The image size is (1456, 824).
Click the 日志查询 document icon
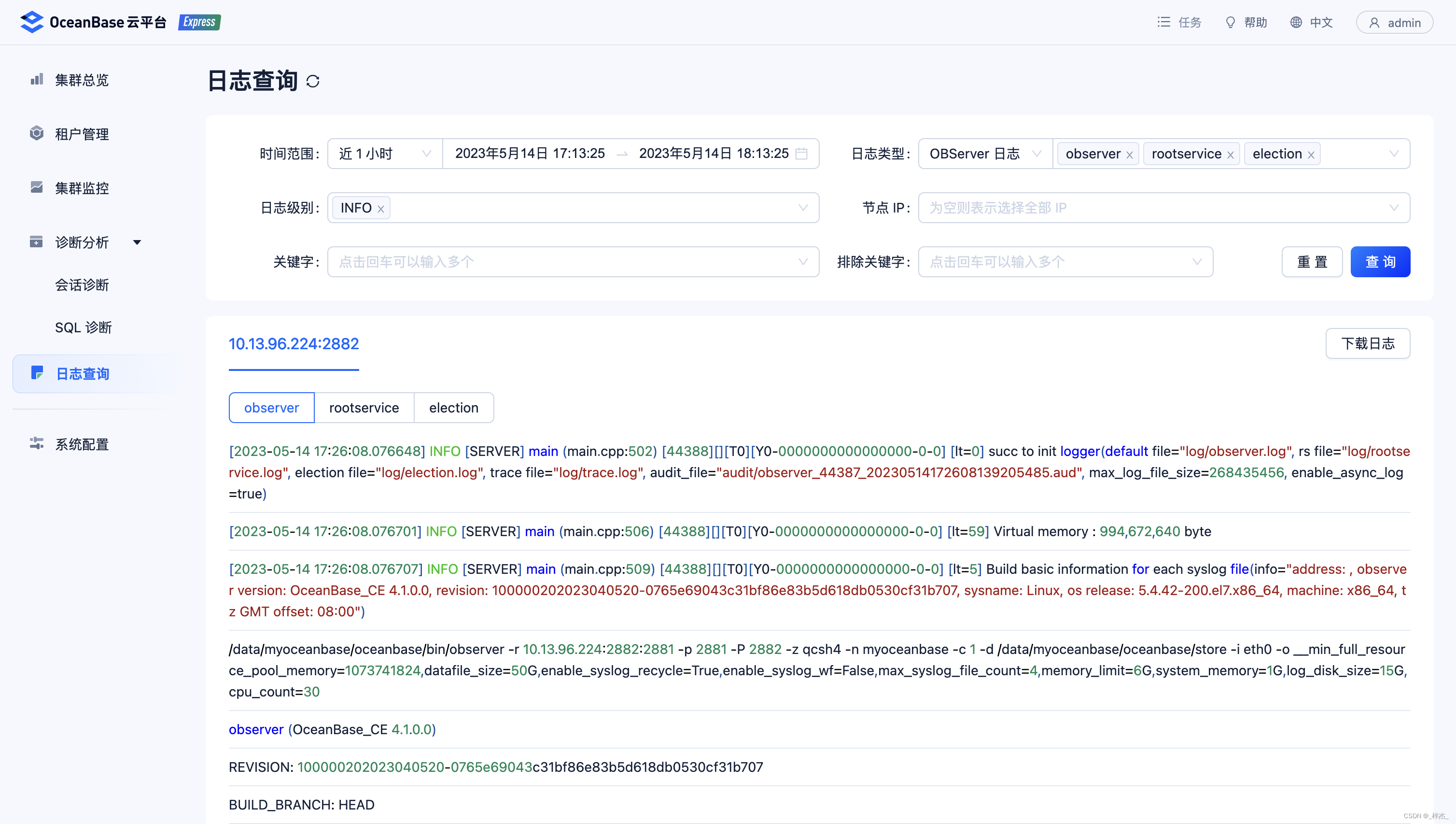37,372
